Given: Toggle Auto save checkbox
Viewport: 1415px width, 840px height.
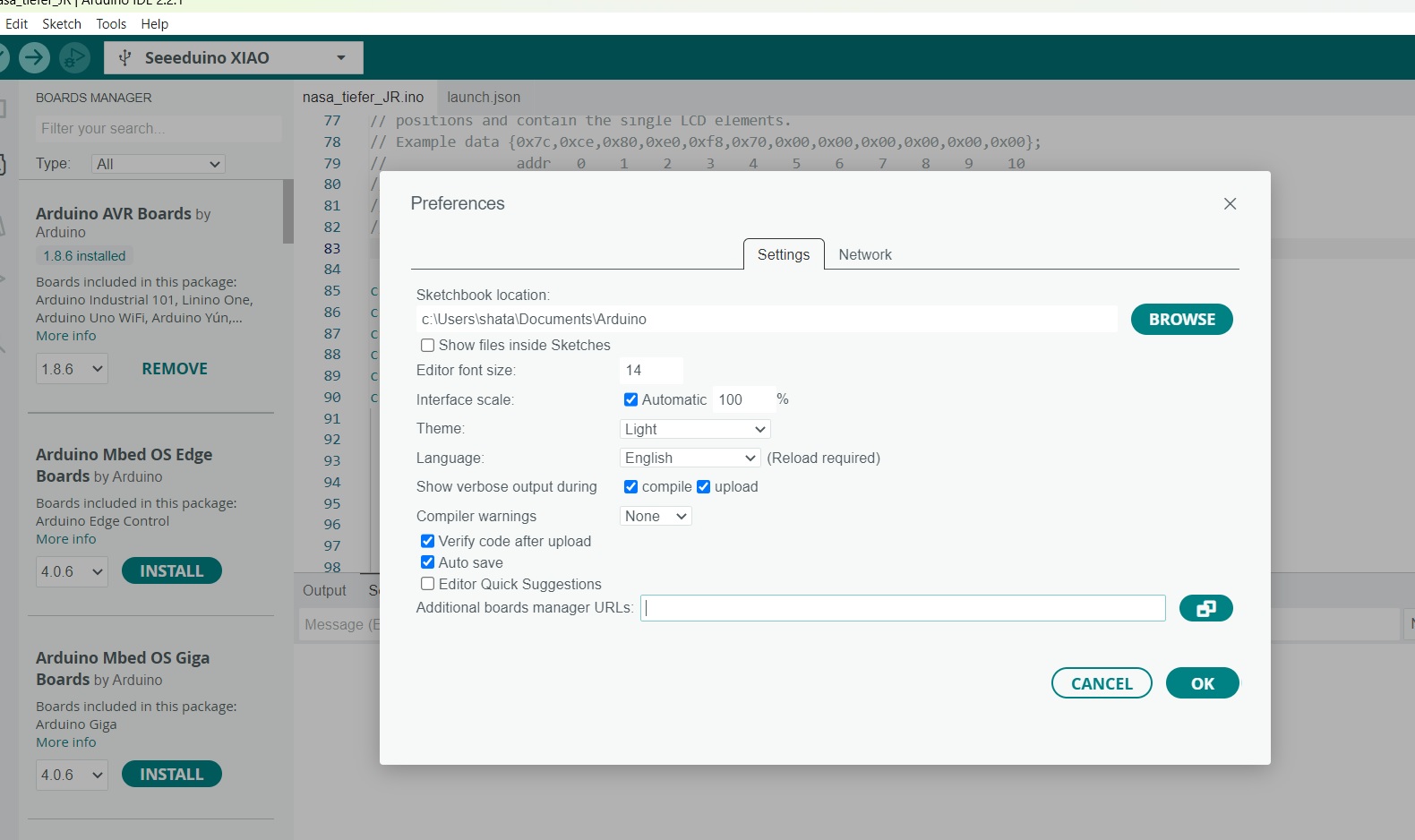Looking at the screenshot, I should [x=427, y=562].
